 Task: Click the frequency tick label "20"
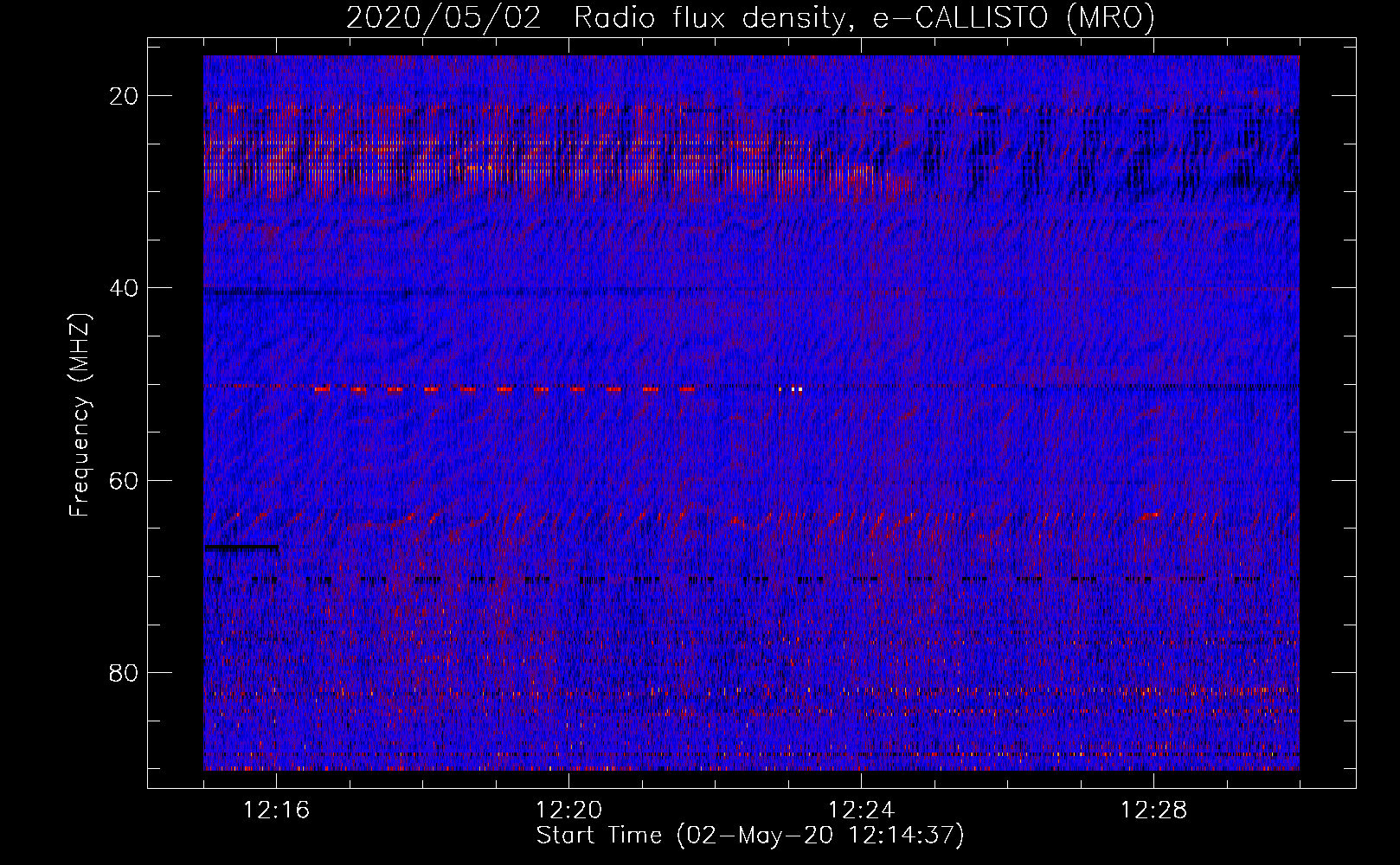coord(124,96)
